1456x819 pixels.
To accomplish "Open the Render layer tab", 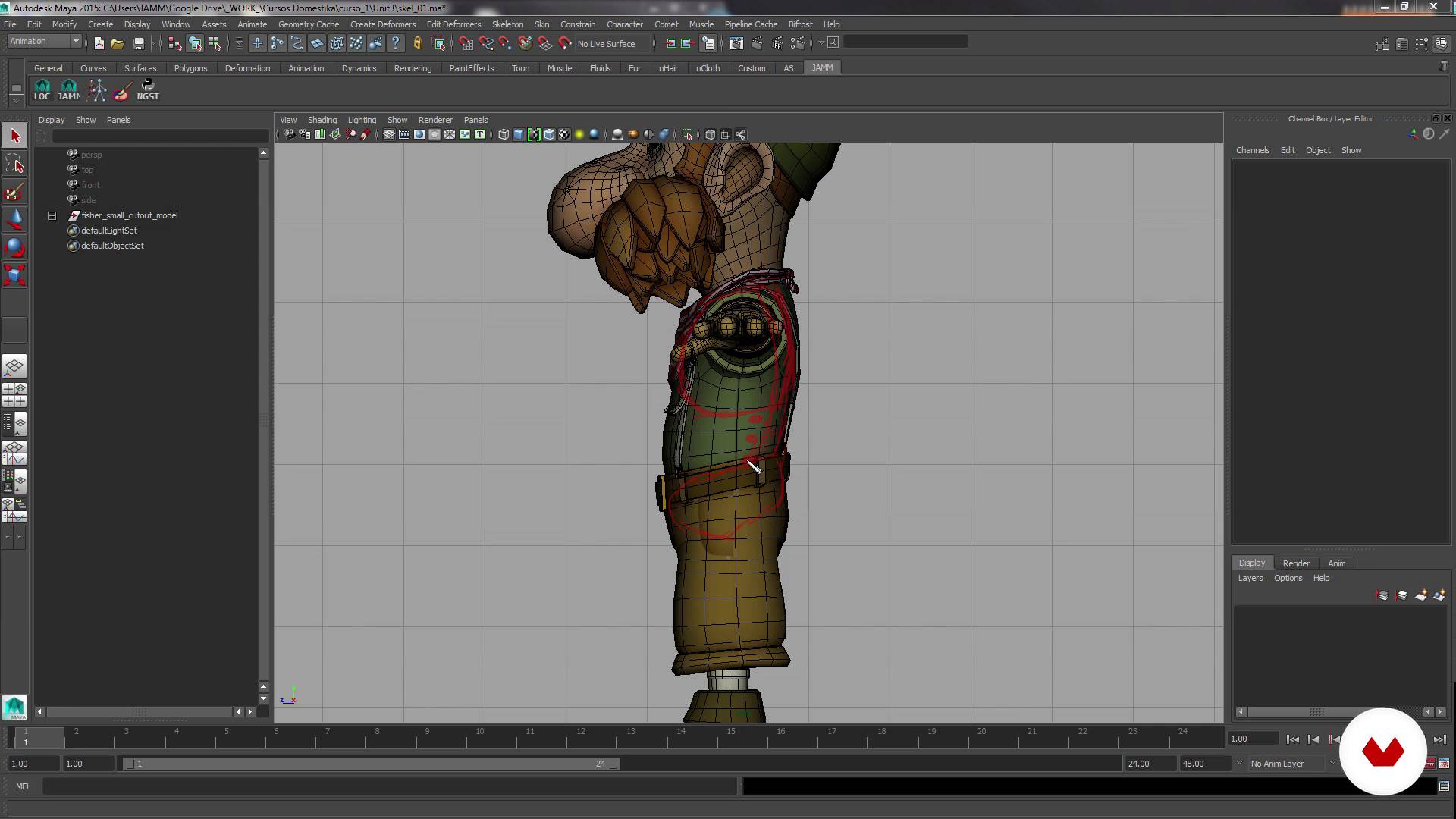I will pyautogui.click(x=1295, y=563).
